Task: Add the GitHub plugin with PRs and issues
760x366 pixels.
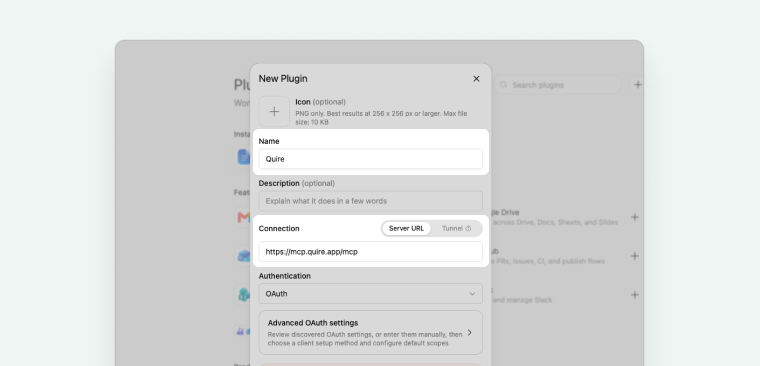Action: click(x=634, y=256)
